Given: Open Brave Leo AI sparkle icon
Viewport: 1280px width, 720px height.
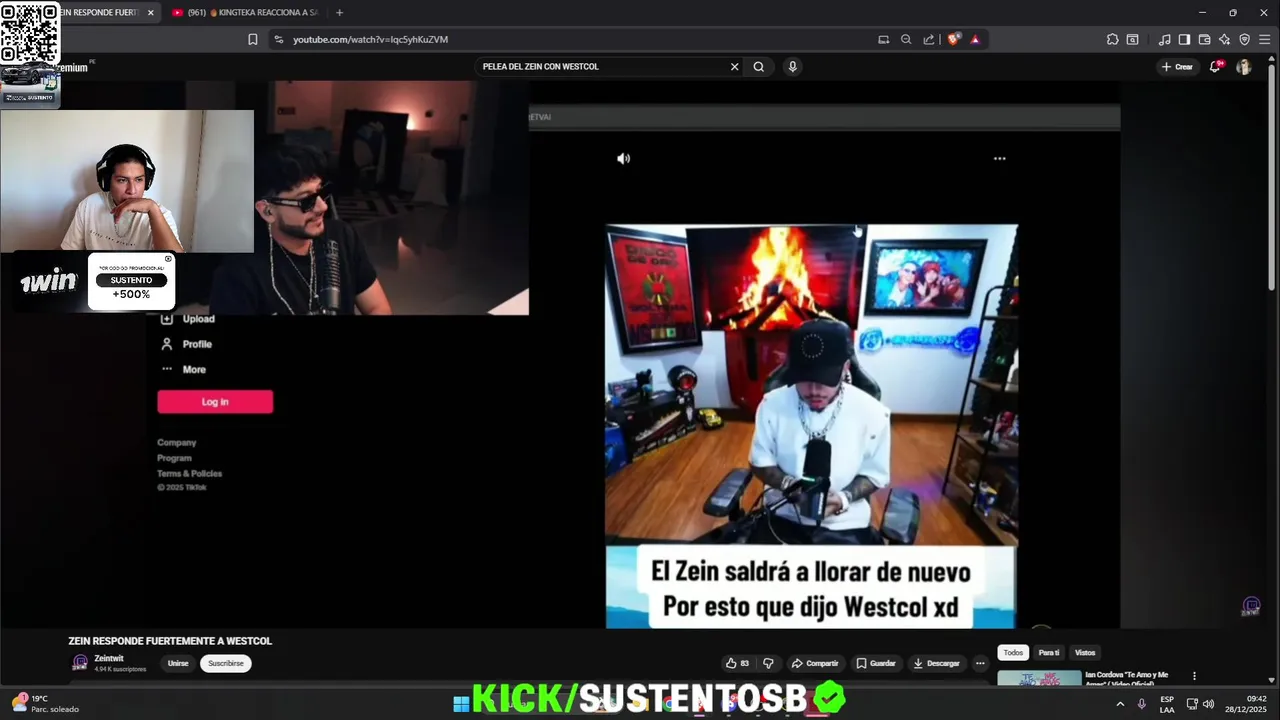Looking at the screenshot, I should [x=1224, y=39].
